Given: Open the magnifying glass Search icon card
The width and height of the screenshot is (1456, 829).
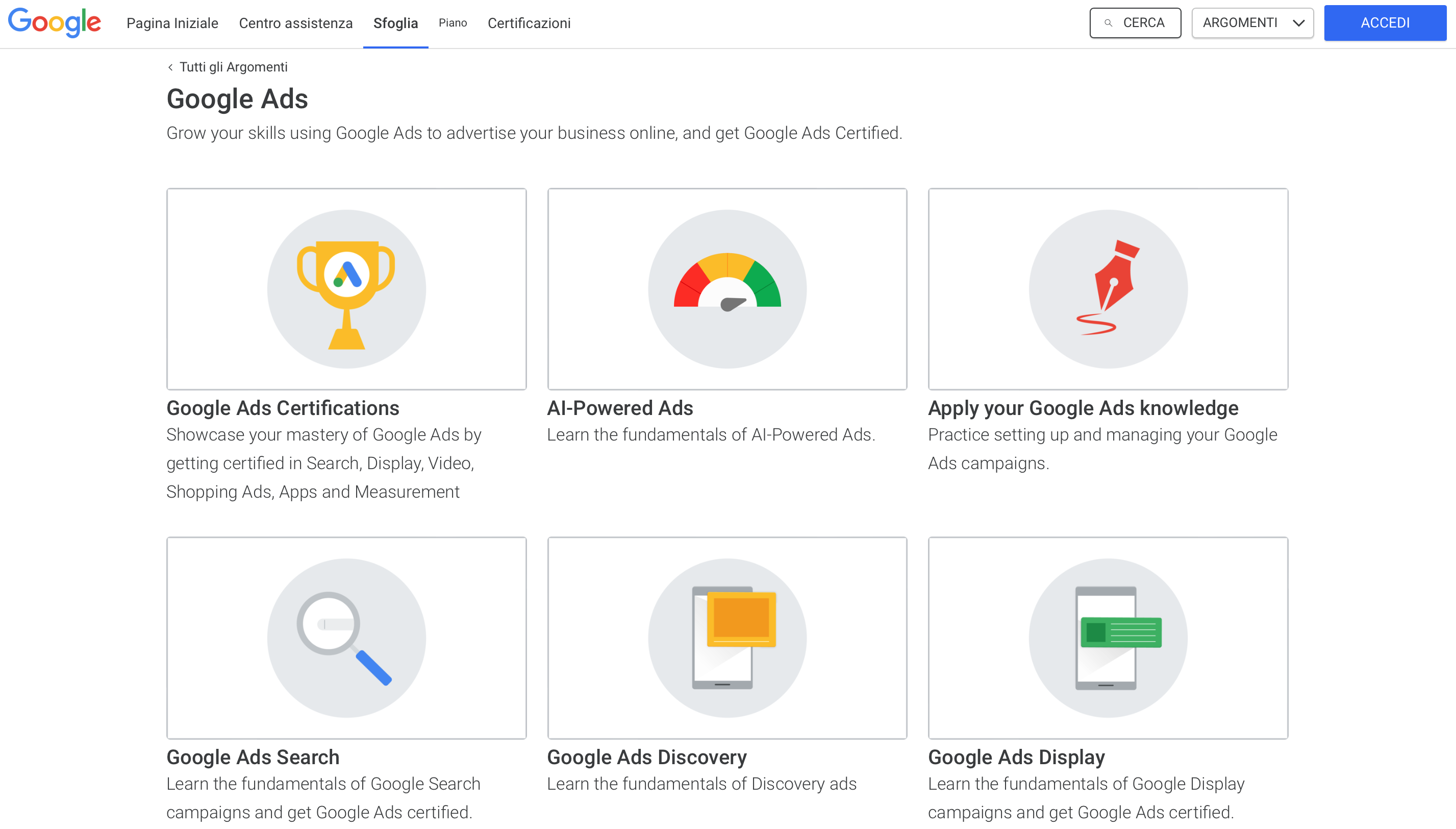Looking at the screenshot, I should (x=346, y=638).
